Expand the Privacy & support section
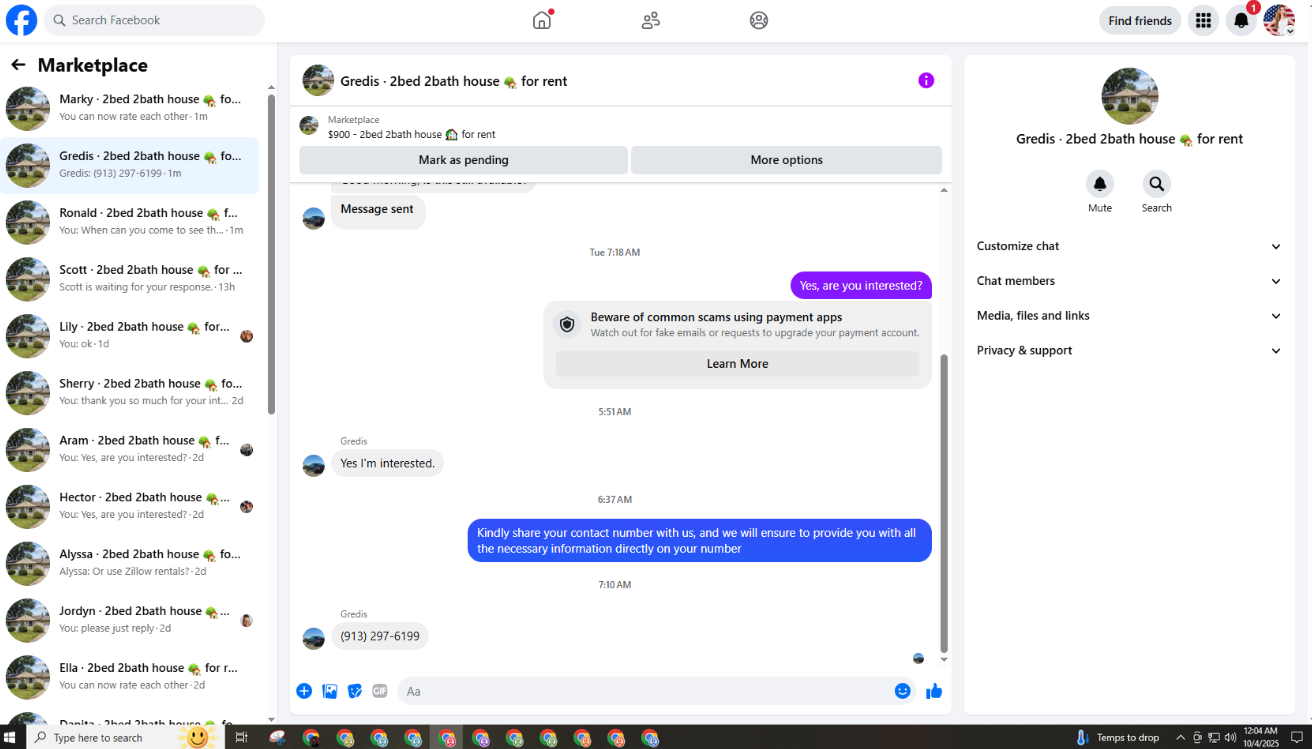Screen dimensions: 1312x749 [1129, 351]
